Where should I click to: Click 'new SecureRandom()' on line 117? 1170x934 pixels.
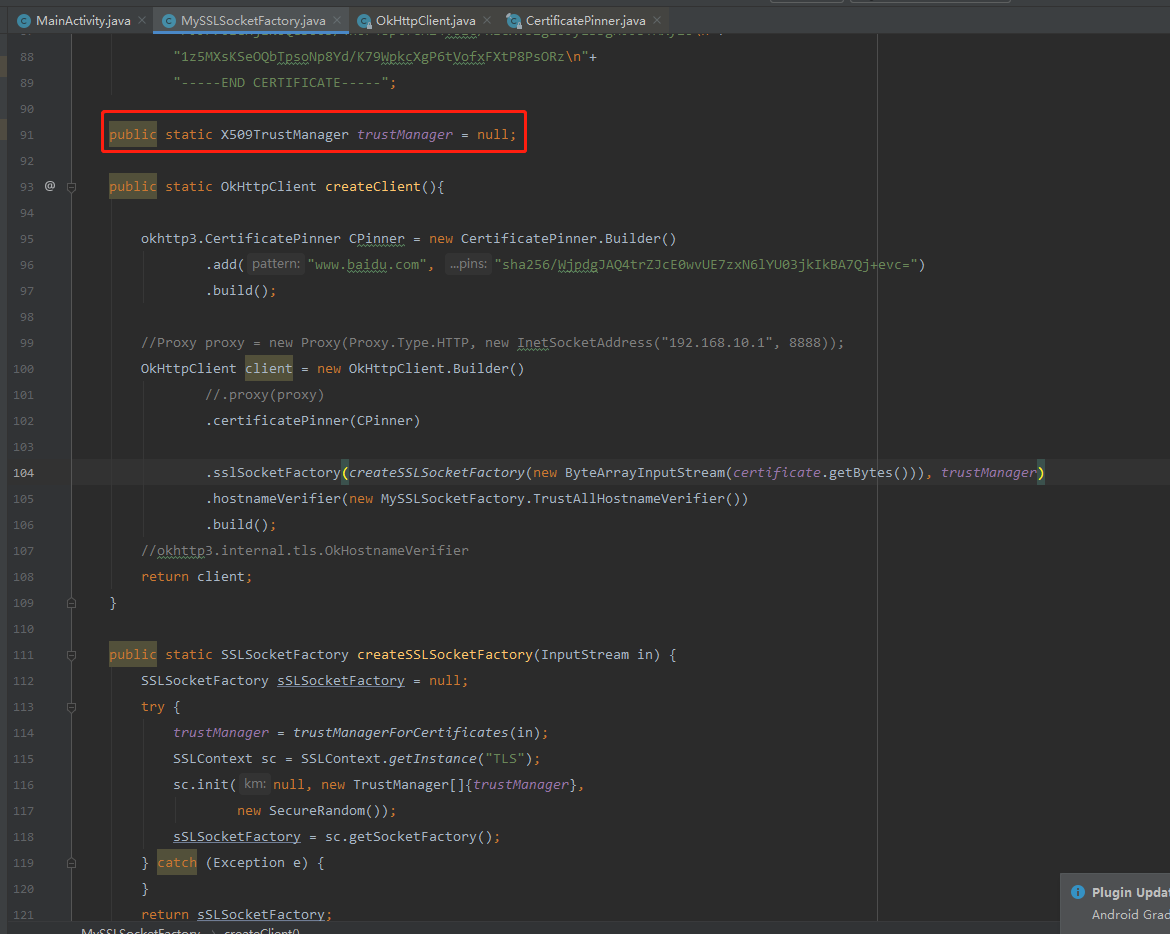coord(313,811)
